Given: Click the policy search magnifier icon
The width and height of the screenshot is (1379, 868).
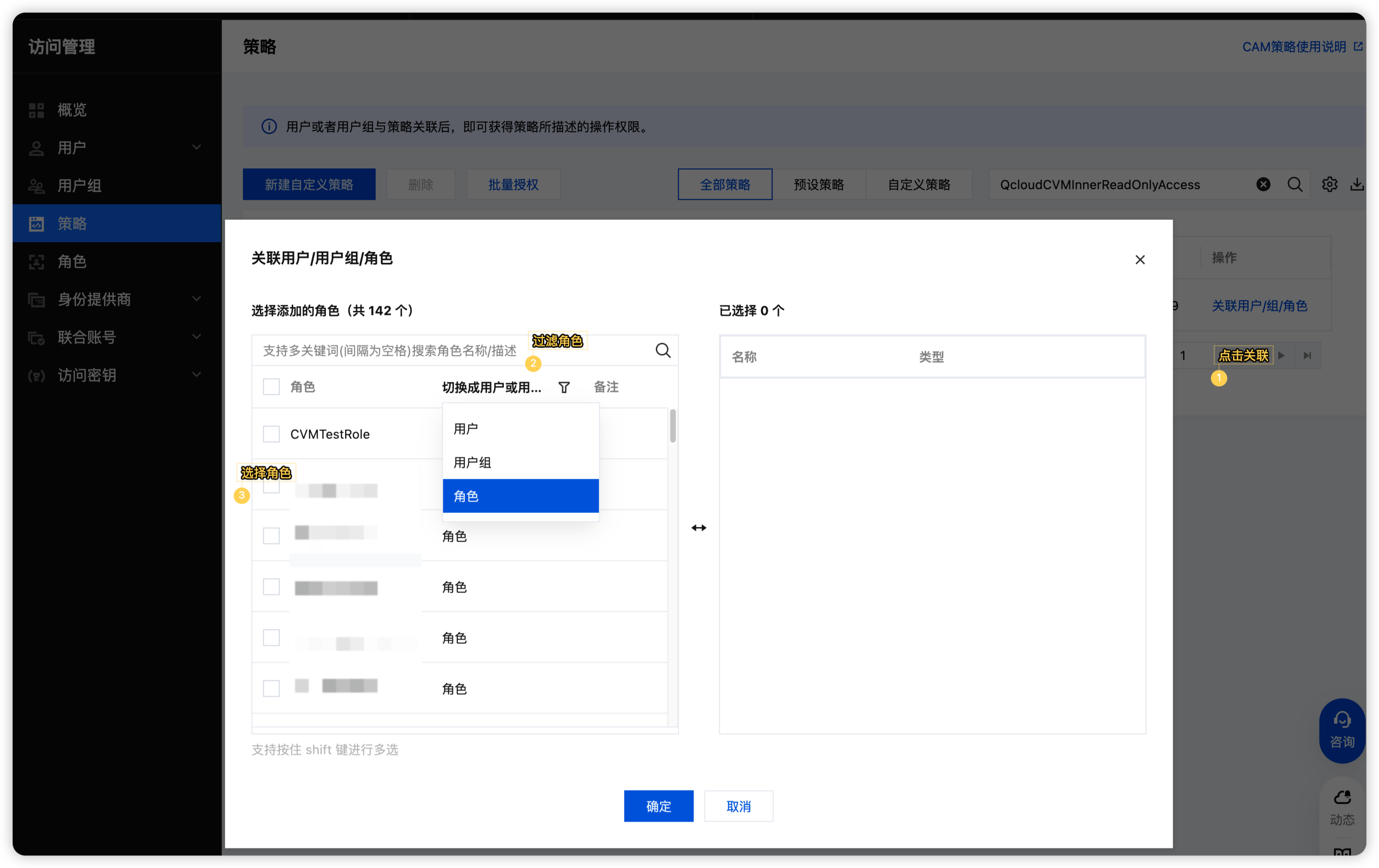Looking at the screenshot, I should click(x=1294, y=184).
